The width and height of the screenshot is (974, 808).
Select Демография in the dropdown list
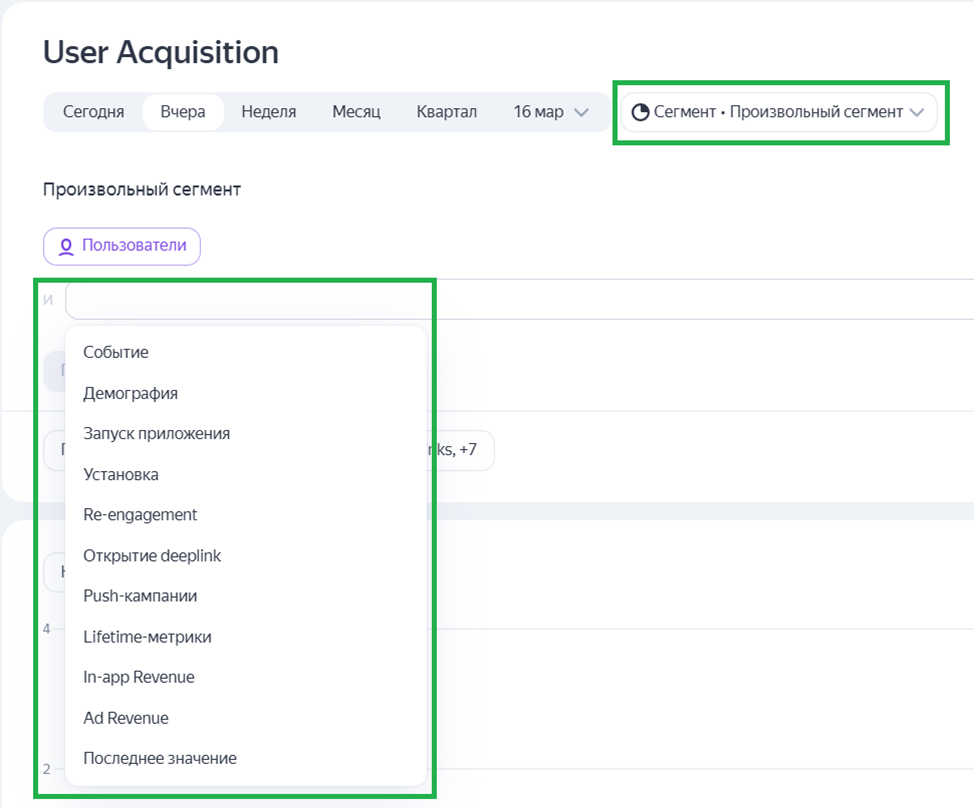click(130, 393)
